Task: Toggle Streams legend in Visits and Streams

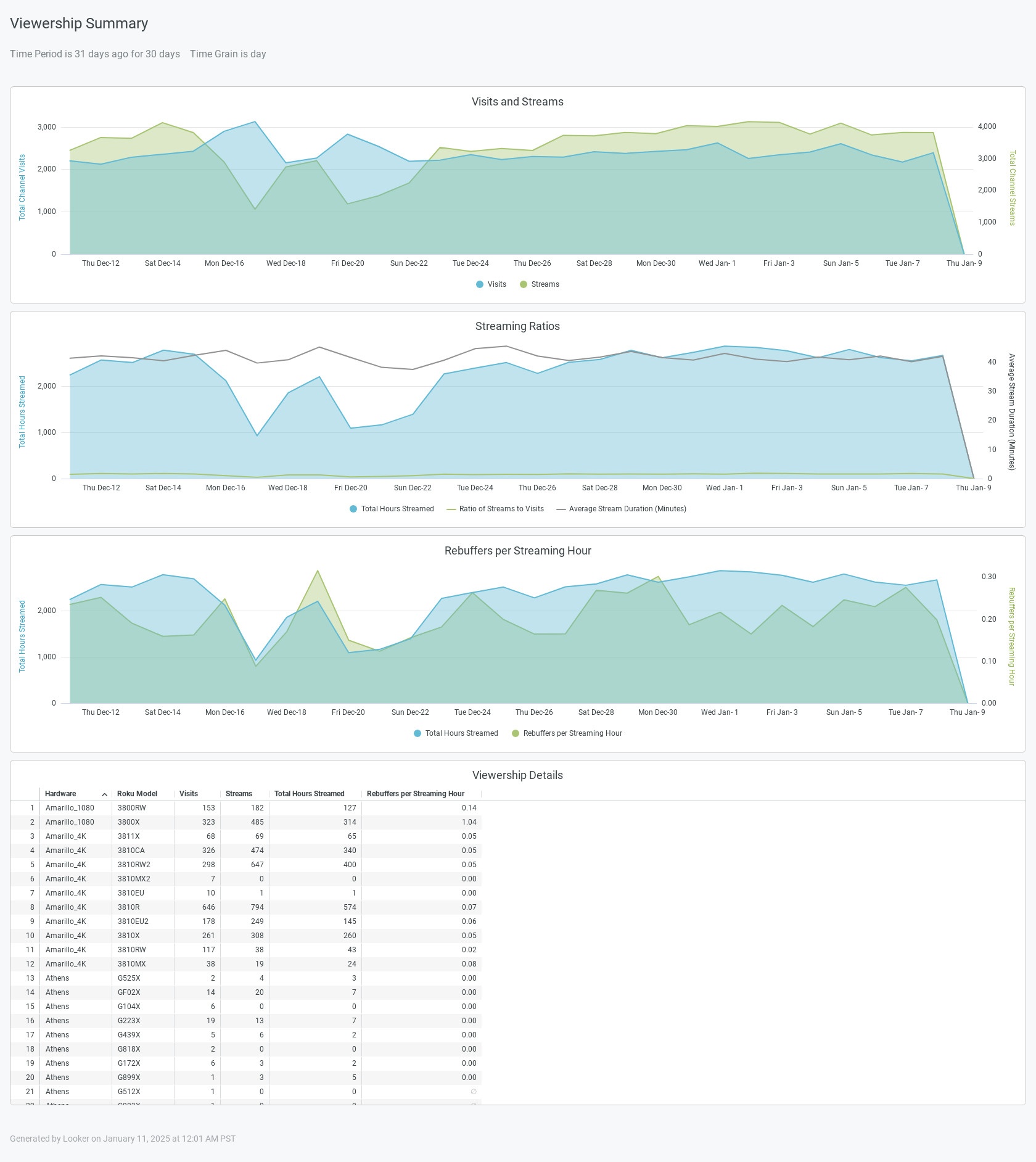Action: click(x=540, y=284)
